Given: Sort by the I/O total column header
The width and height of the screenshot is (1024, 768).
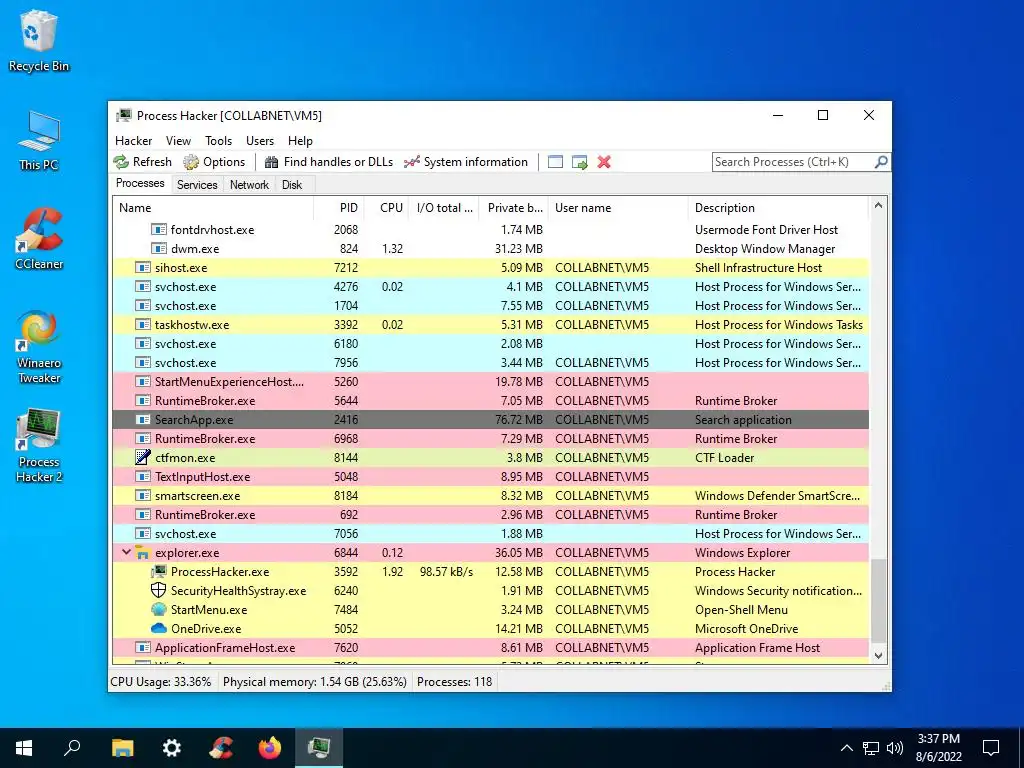Looking at the screenshot, I should pyautogui.click(x=443, y=208).
